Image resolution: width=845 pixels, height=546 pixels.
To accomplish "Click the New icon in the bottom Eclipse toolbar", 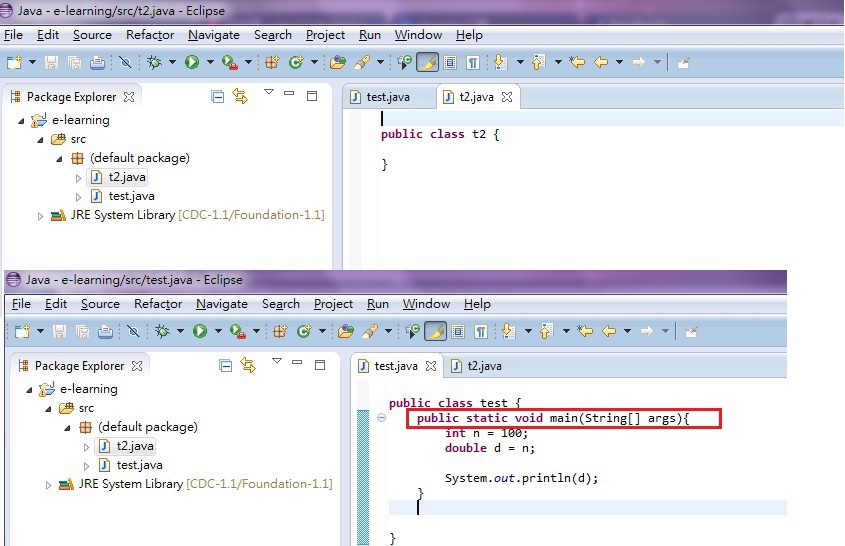I will point(23,331).
